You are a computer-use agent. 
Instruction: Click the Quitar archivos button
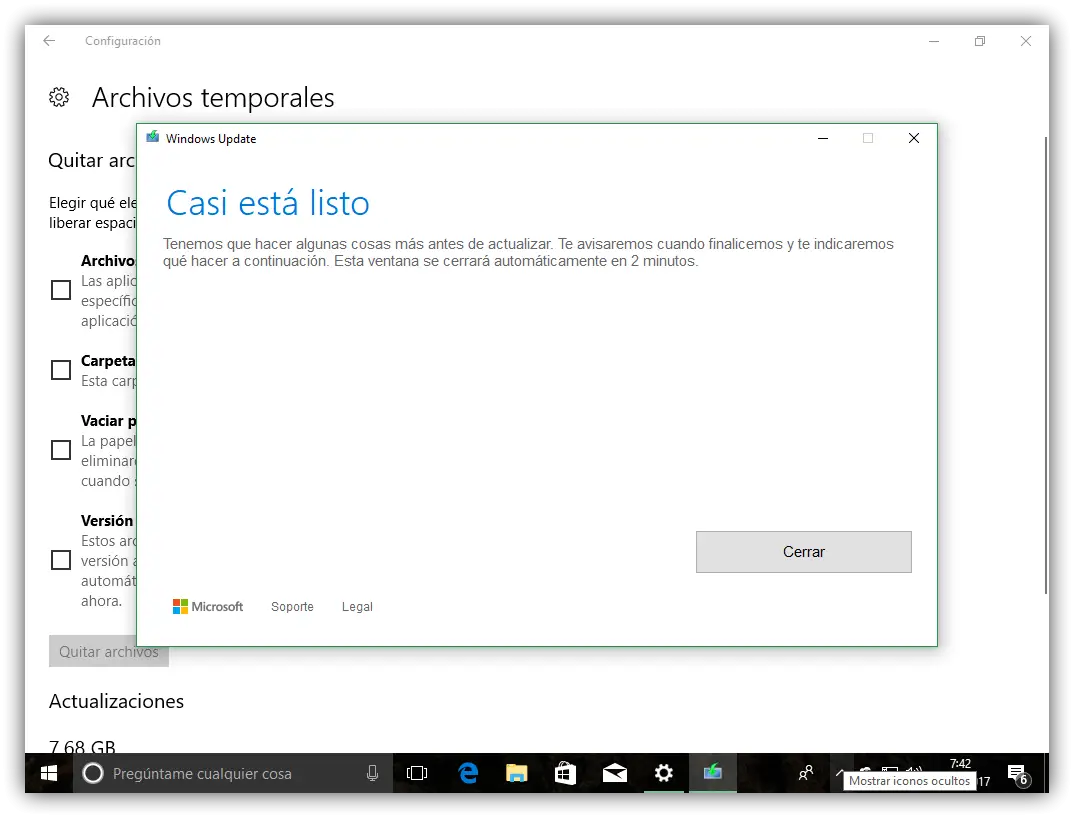tap(109, 652)
